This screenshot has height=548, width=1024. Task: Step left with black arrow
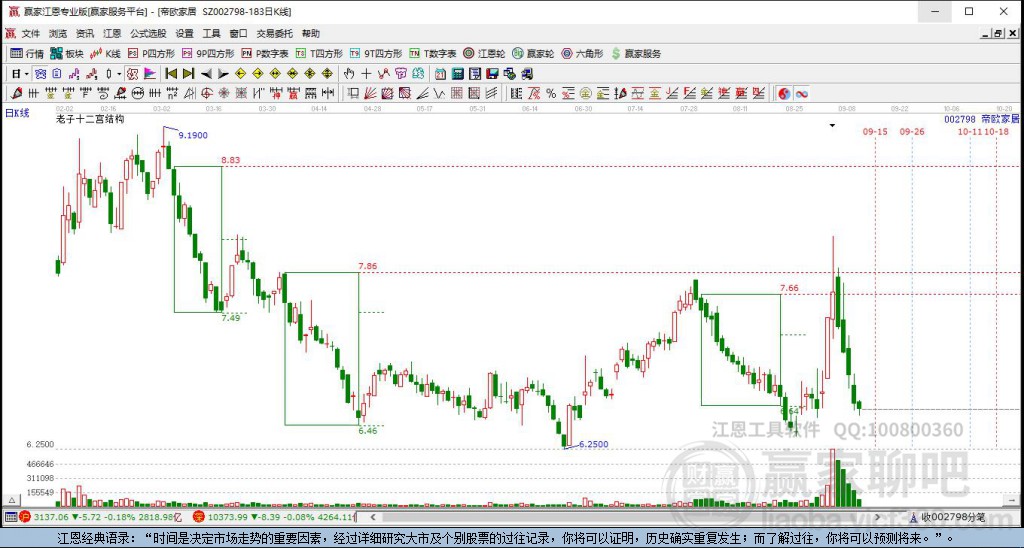tap(206, 74)
